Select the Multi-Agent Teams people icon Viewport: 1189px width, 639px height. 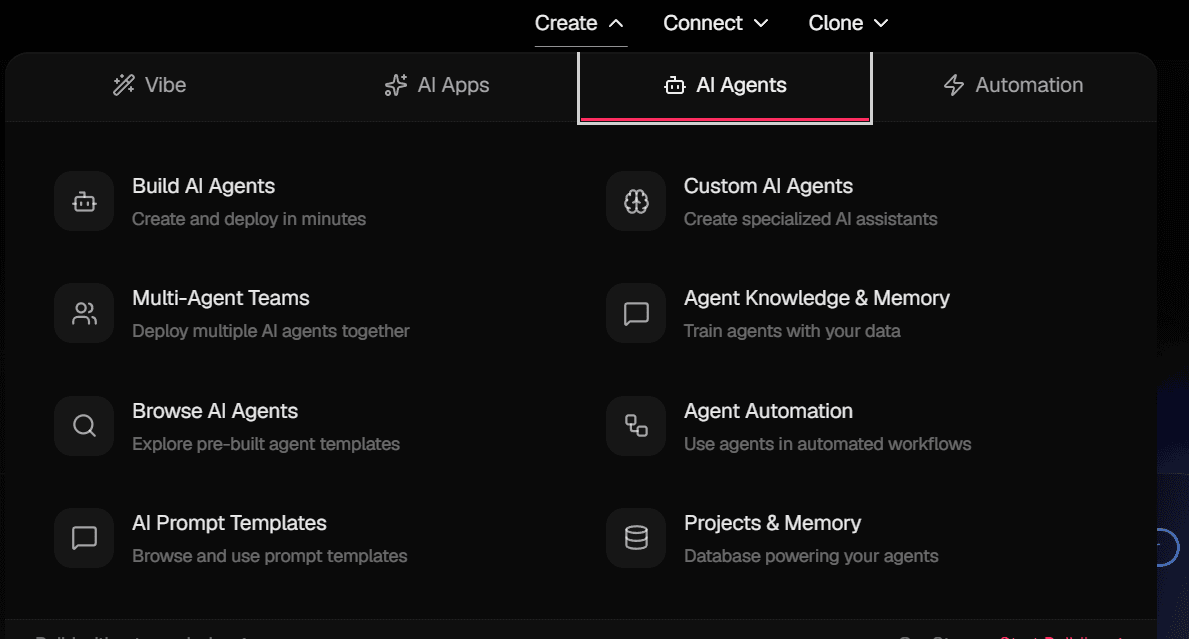tap(84, 313)
